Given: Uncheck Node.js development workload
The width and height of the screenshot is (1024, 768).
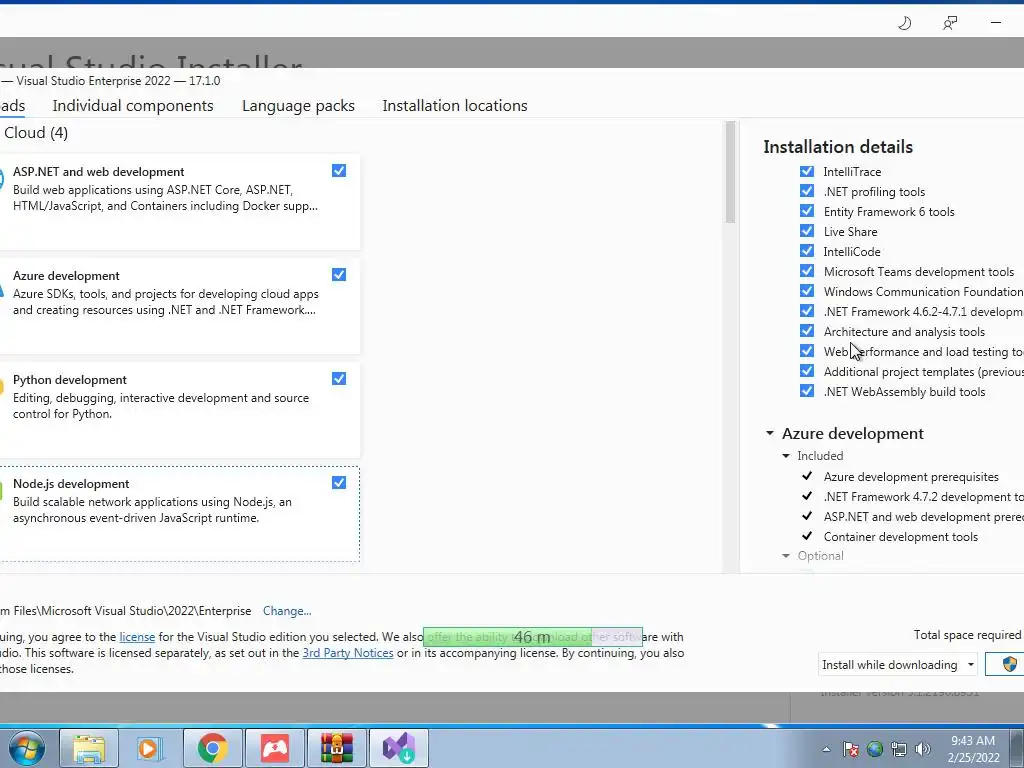Looking at the screenshot, I should [x=339, y=483].
